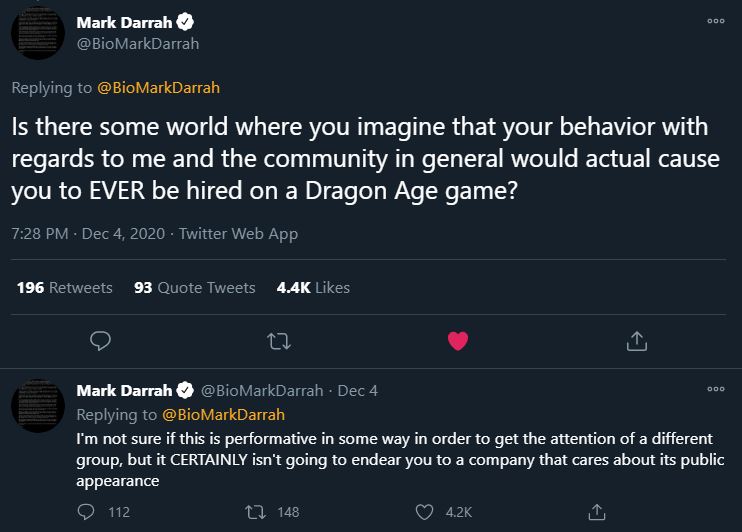Click the reply icon showing 112
The width and height of the screenshot is (742, 532).
click(x=86, y=511)
